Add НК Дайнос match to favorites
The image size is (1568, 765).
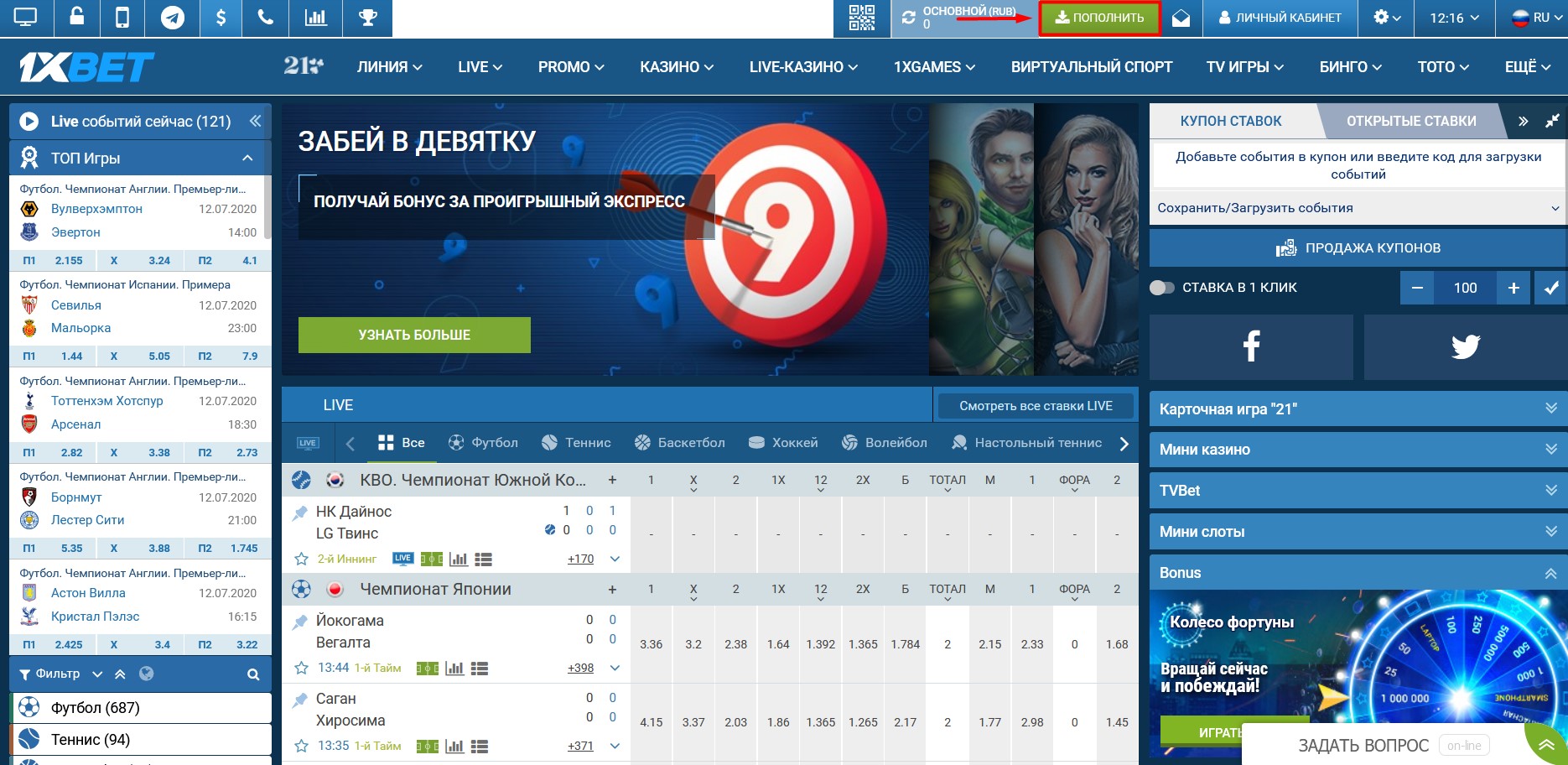coord(301,559)
